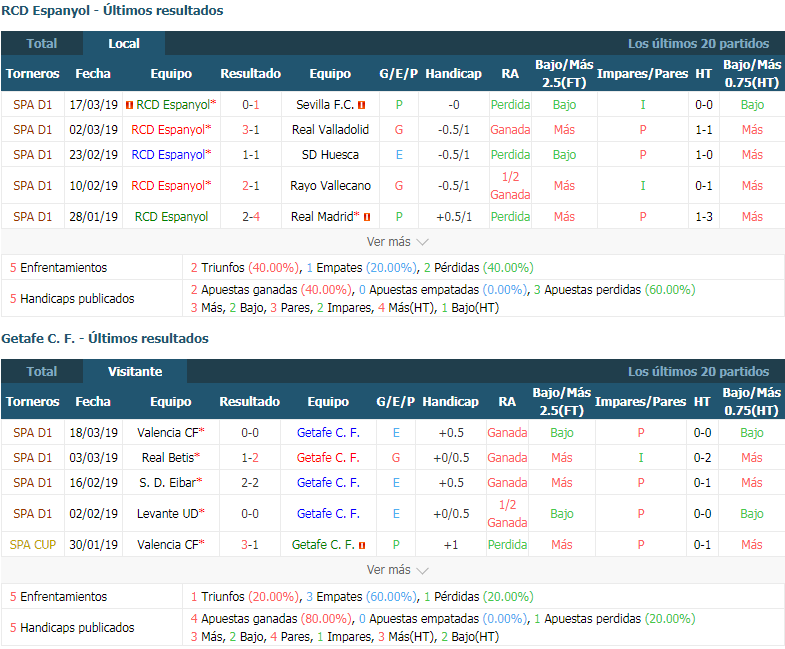Click the 3-1 result at Valencia CF cup match
Screen dimensions: 785x649
pos(250,545)
